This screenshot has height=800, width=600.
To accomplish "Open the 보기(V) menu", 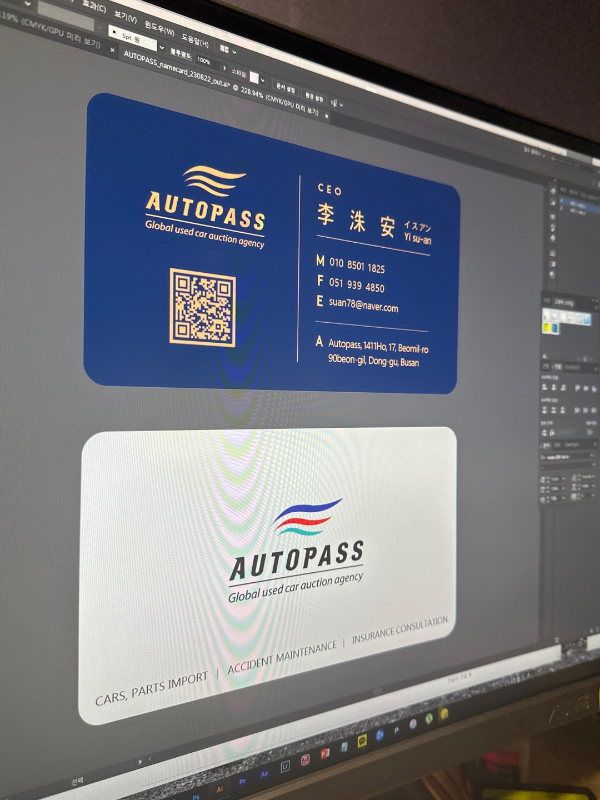I will [126, 18].
